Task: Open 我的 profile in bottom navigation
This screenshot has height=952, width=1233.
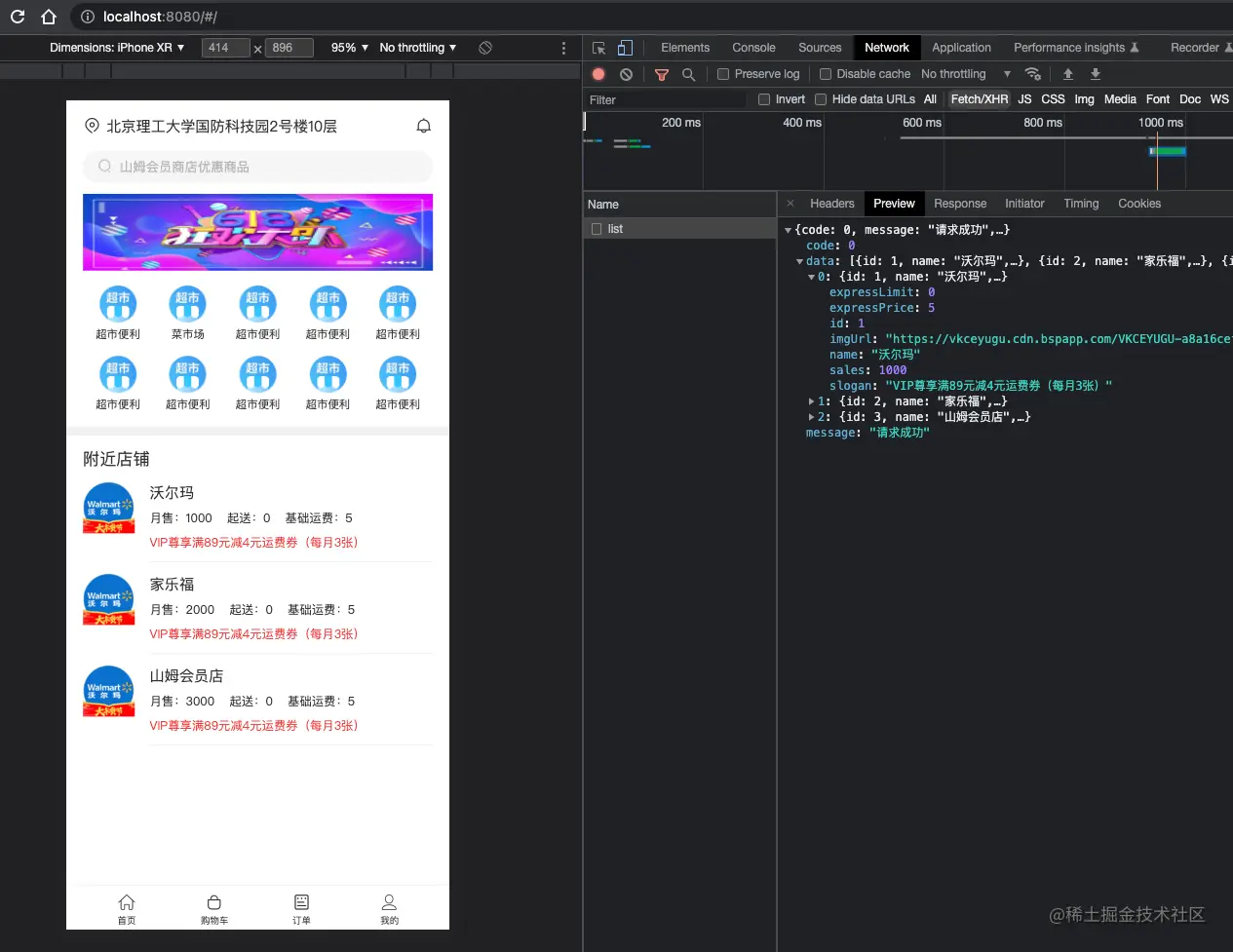Action: [389, 909]
